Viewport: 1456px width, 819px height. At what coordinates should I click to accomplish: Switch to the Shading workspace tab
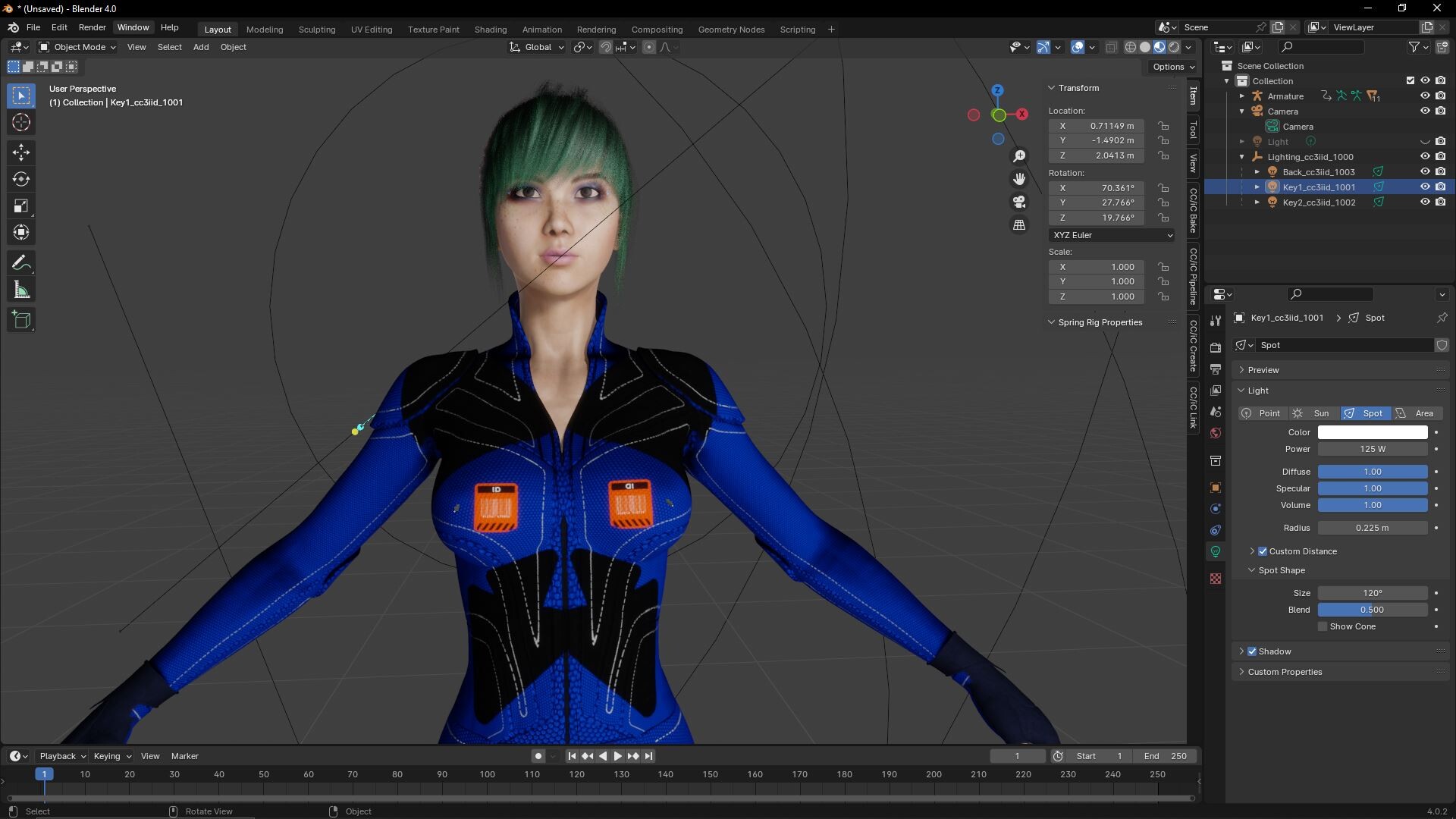point(490,30)
